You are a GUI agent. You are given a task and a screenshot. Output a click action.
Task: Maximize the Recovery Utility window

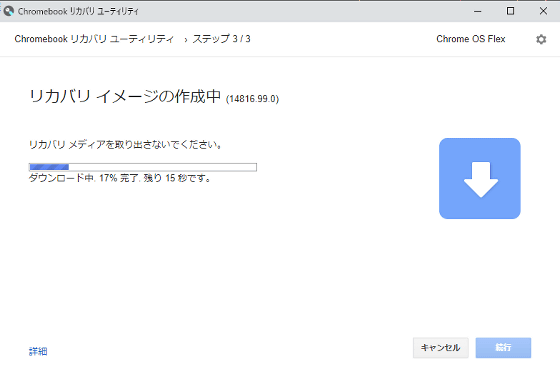(x=510, y=11)
